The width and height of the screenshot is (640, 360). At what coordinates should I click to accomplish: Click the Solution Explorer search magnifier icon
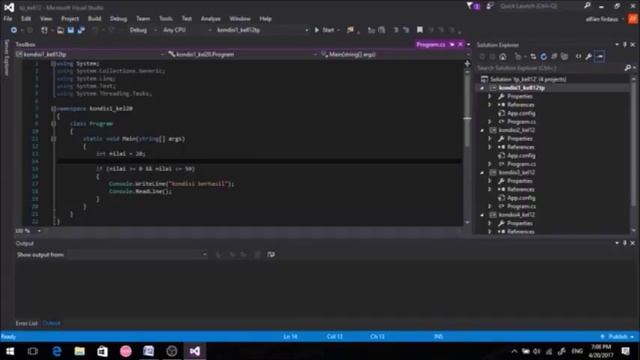click(x=628, y=68)
